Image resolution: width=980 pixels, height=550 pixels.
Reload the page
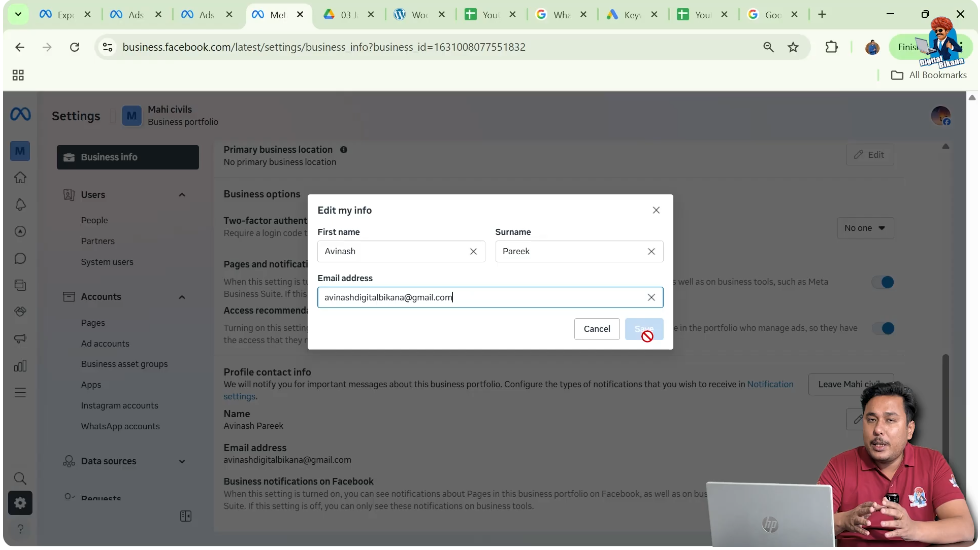click(x=74, y=47)
